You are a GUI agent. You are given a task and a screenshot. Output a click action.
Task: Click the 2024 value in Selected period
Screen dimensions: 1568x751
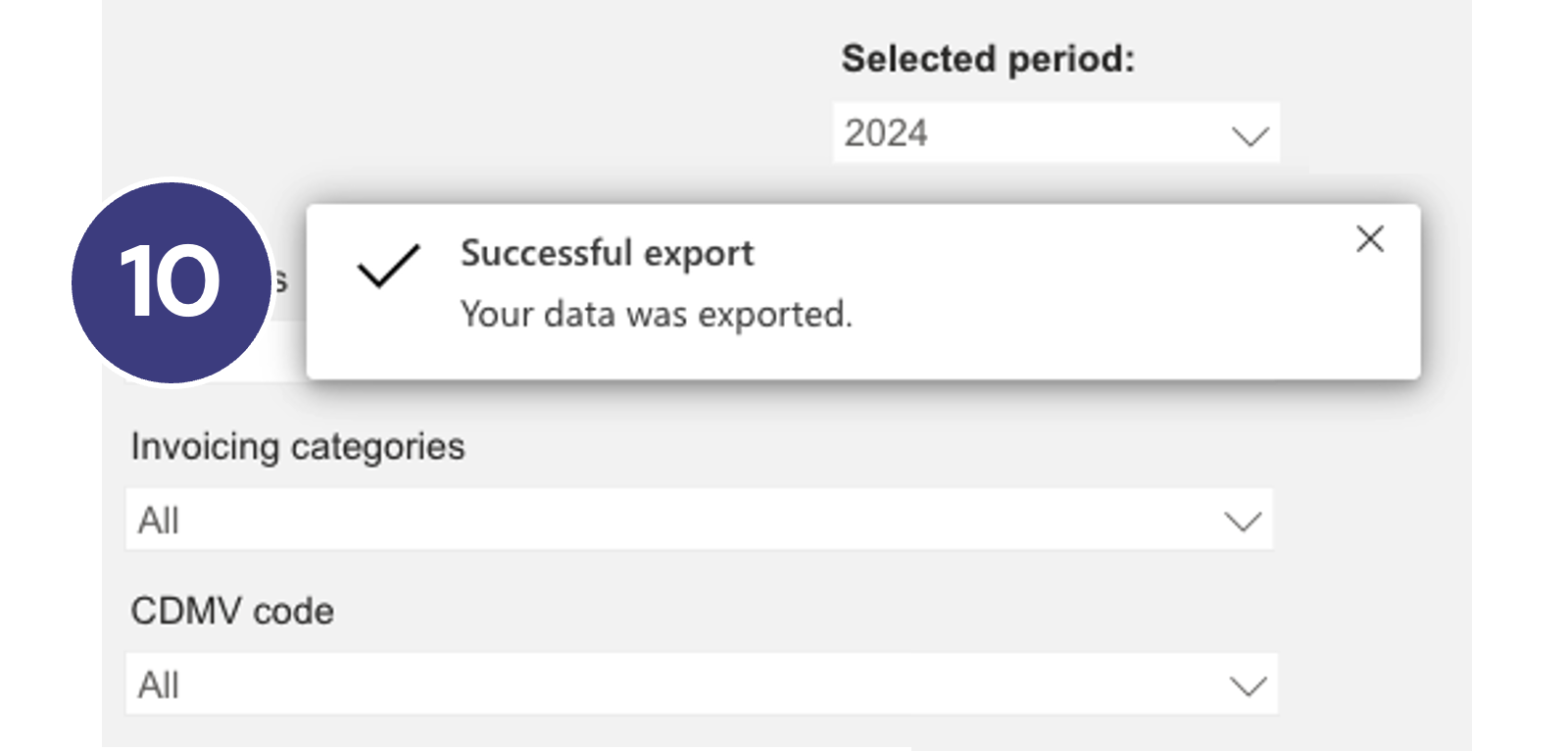[x=886, y=133]
